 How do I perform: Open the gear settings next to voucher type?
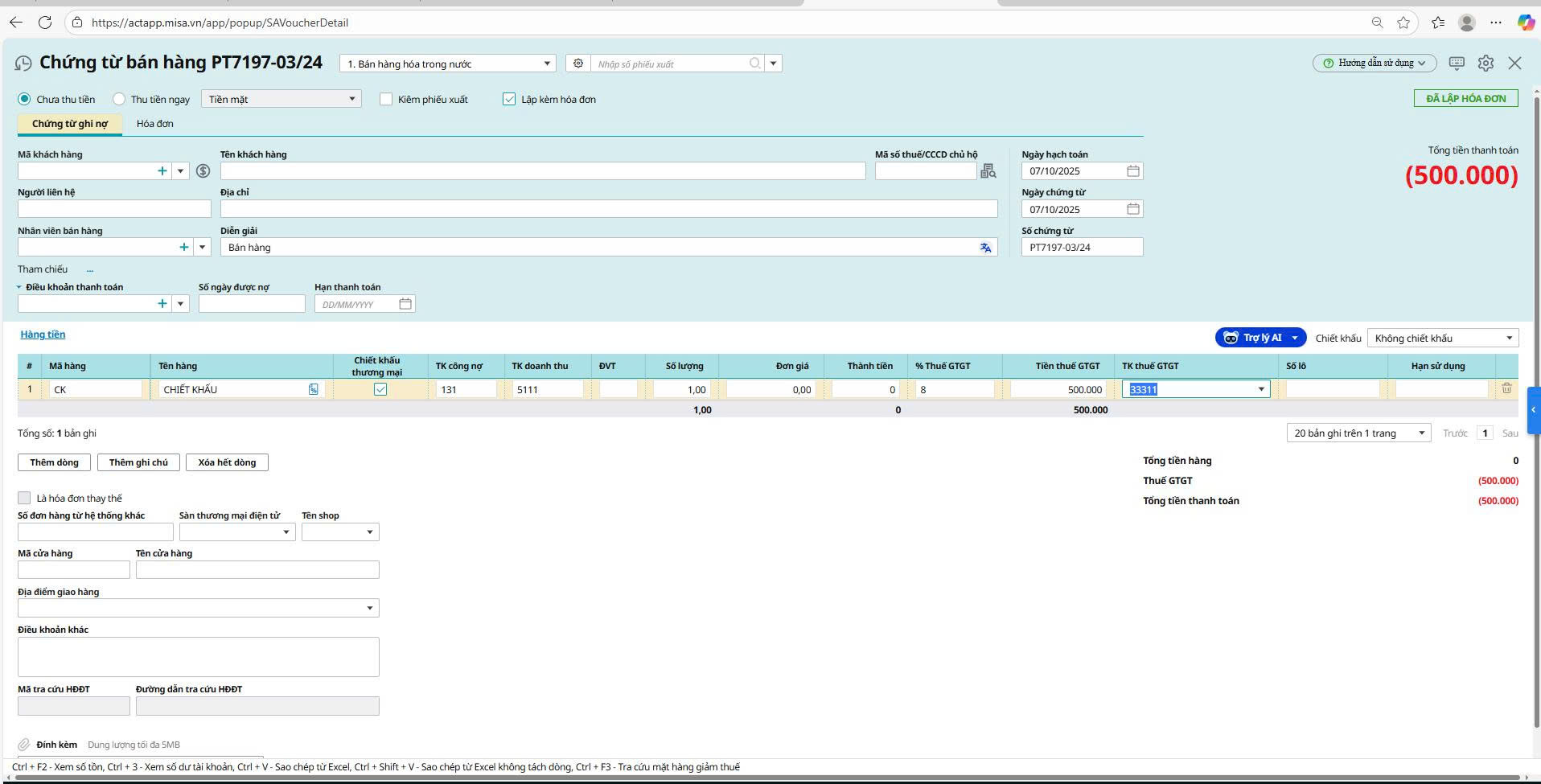pyautogui.click(x=577, y=64)
